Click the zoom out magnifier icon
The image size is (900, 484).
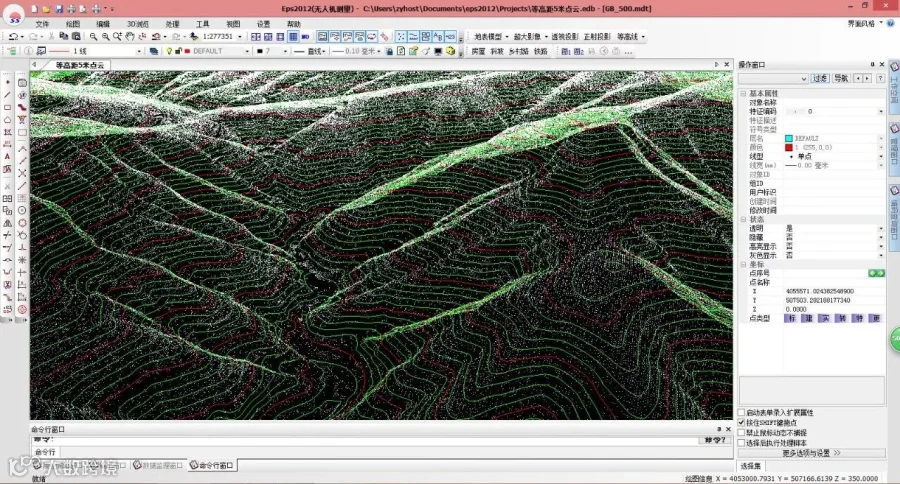click(x=94, y=36)
